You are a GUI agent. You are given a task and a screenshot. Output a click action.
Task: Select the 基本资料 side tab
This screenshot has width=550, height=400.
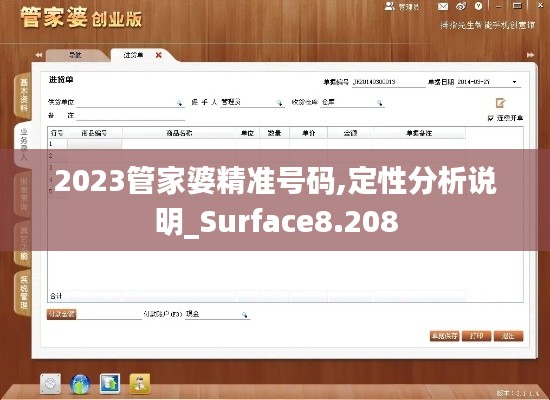pos(23,95)
